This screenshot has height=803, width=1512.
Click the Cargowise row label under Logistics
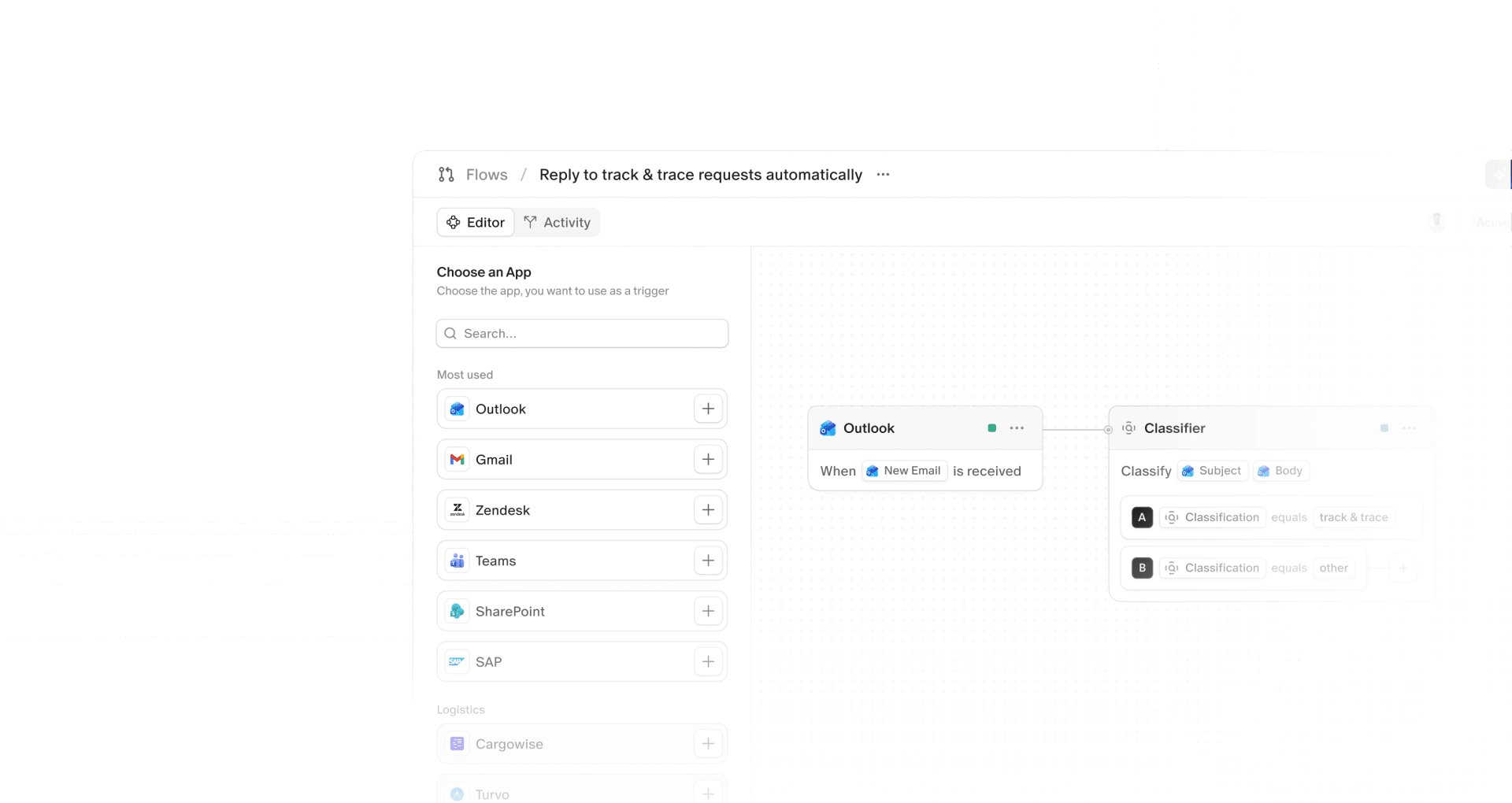click(x=510, y=744)
